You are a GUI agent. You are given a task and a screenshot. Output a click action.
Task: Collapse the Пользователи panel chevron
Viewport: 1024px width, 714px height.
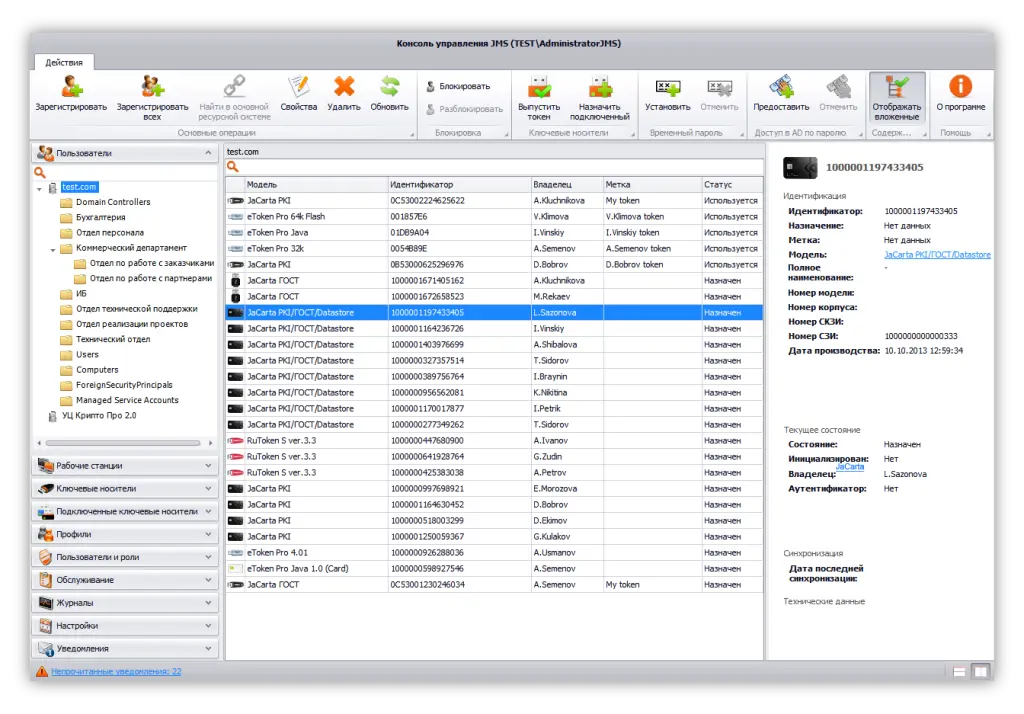click(208, 153)
